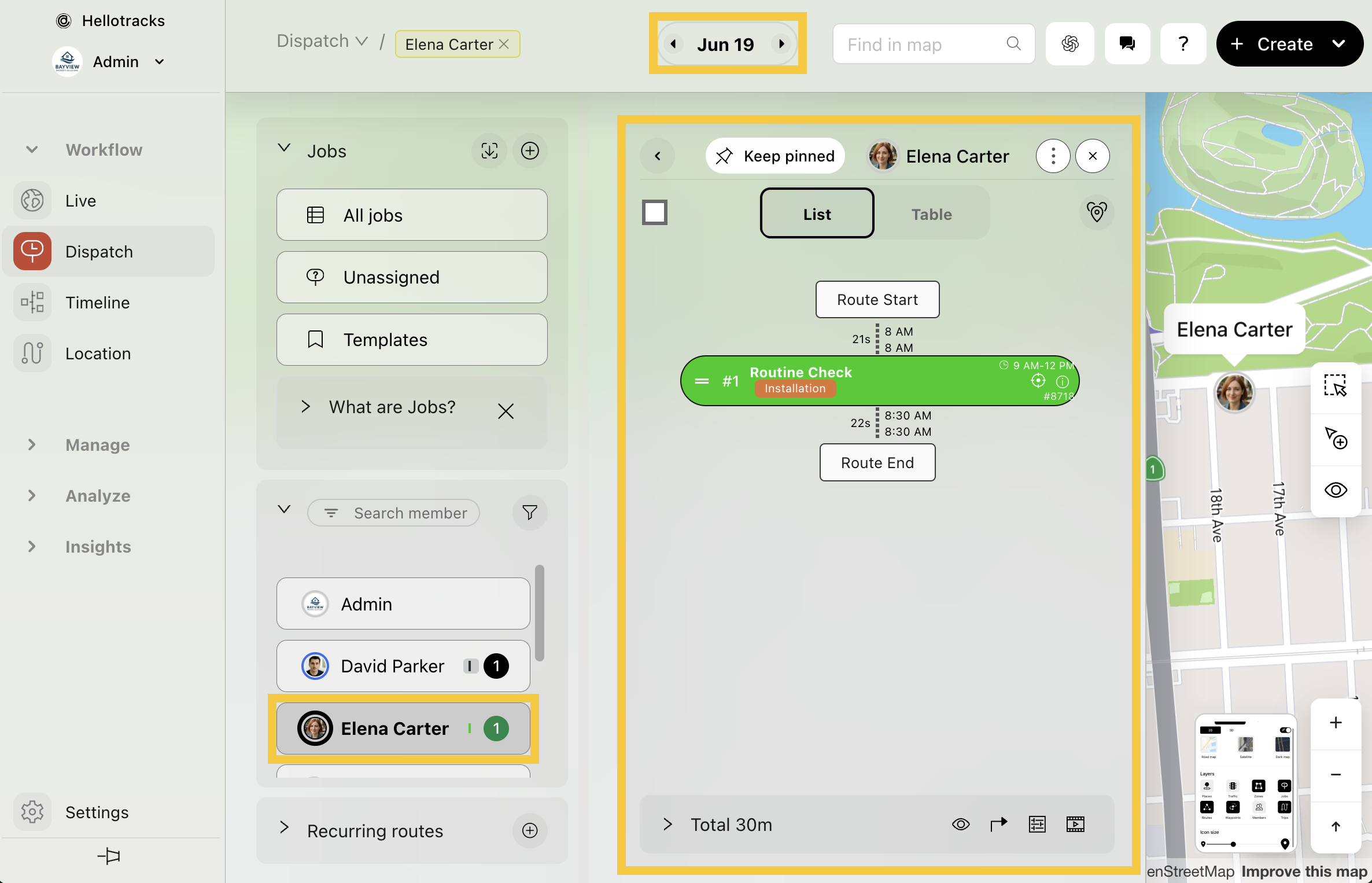Toggle Keep pinned
Image resolution: width=1372 pixels, height=883 pixels.
click(x=774, y=156)
